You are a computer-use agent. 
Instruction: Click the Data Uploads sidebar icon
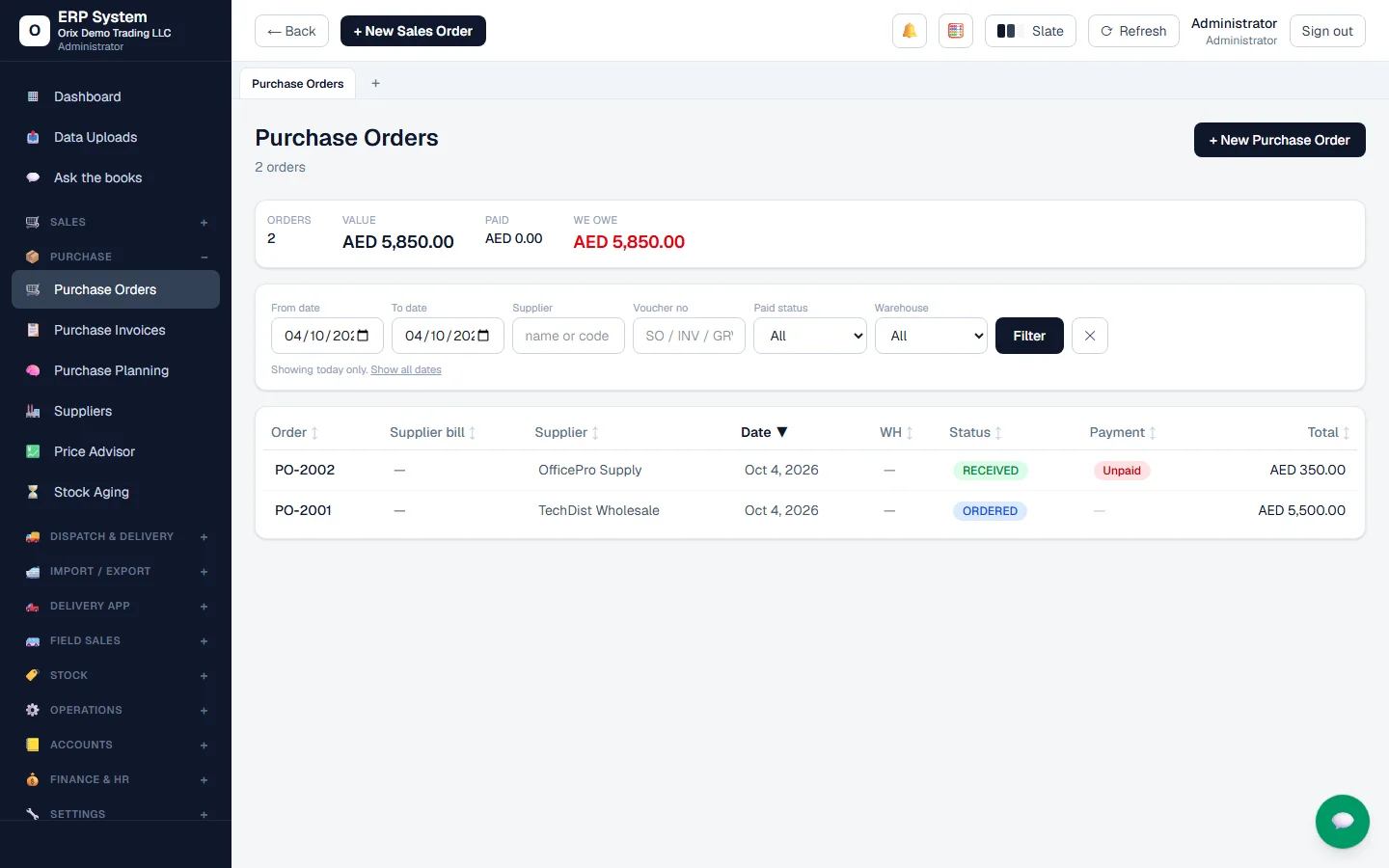(x=33, y=137)
